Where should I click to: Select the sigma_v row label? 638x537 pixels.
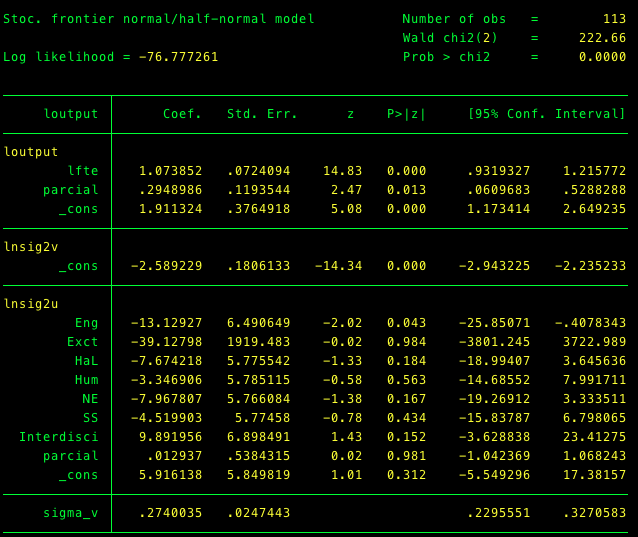pyautogui.click(x=70, y=513)
